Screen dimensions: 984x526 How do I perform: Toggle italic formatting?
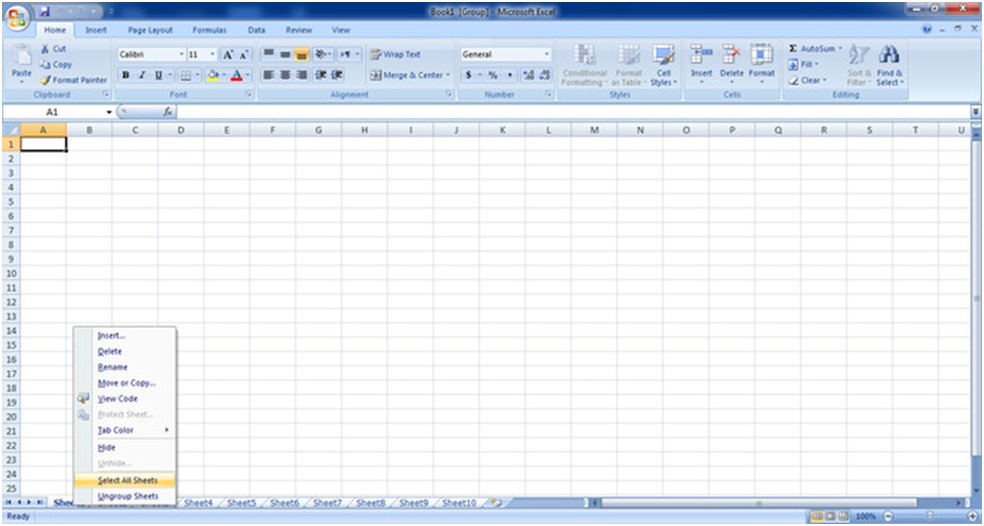(x=141, y=75)
